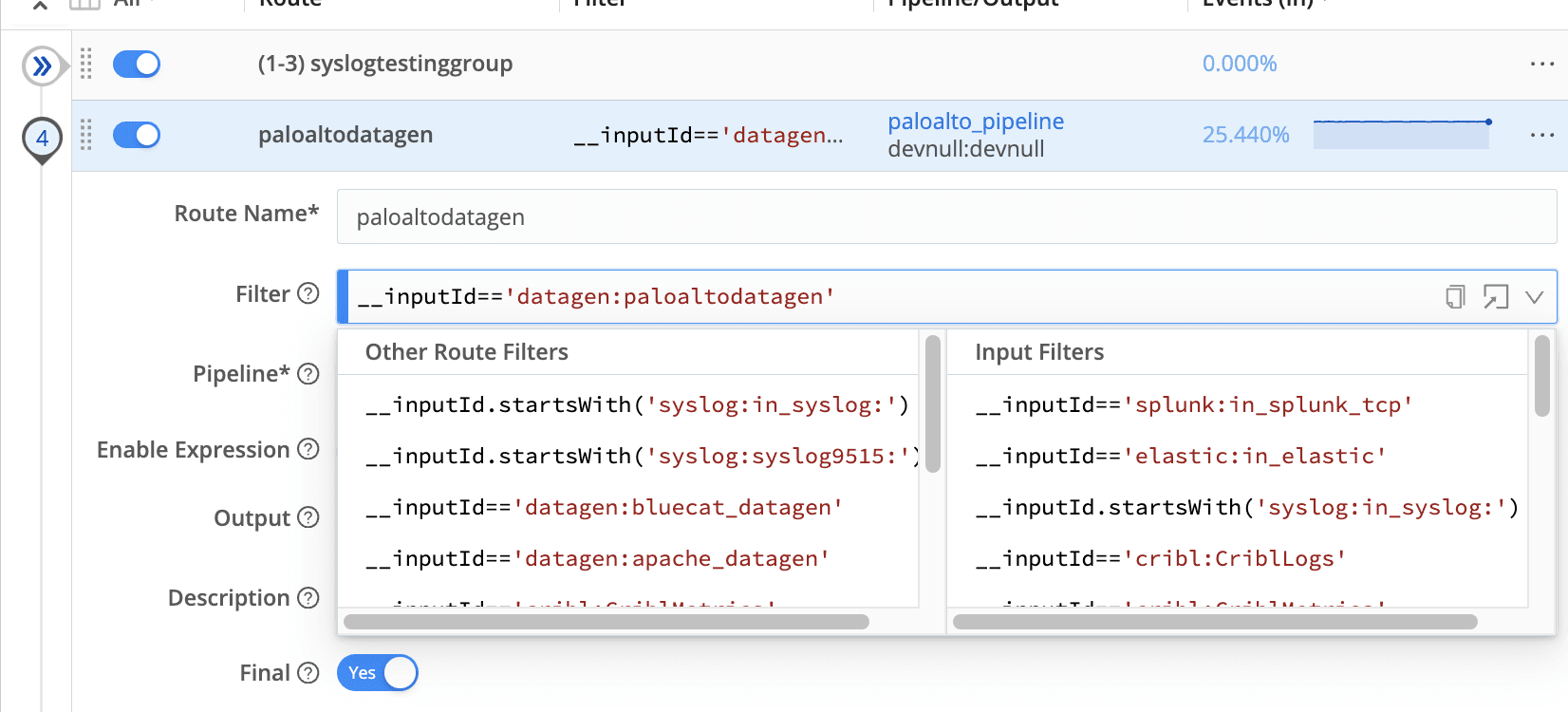
Task: Toggle off the paloaltodatagen route
Action: 137,135
